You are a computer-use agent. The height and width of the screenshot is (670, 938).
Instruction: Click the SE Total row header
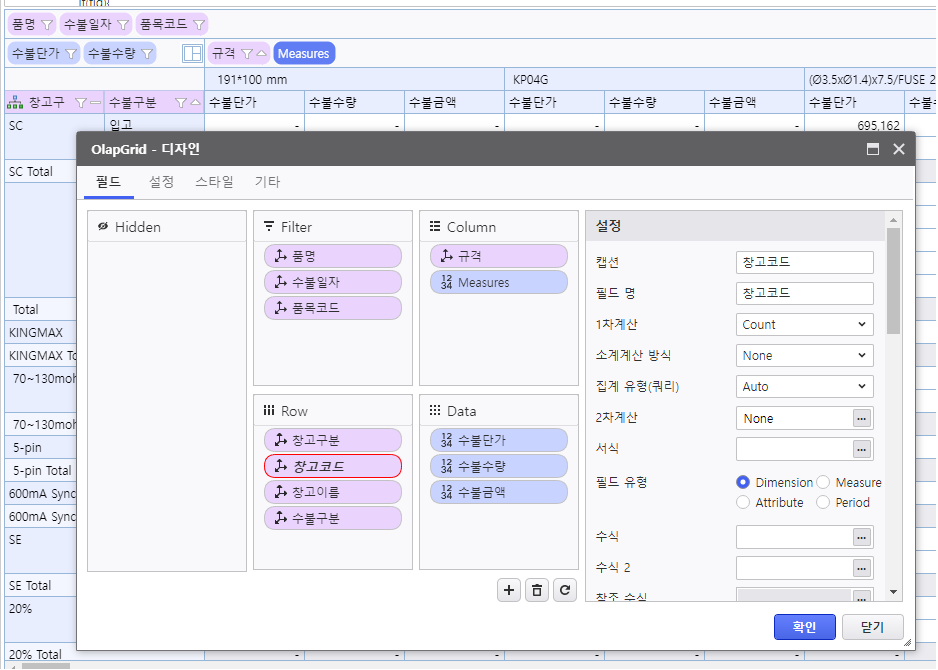41,586
